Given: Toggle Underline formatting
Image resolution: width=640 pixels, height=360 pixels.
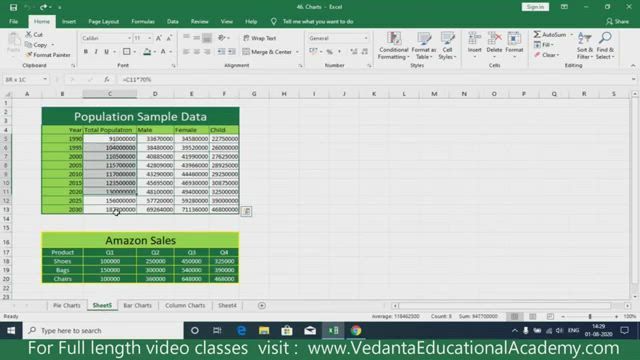Looking at the screenshot, I should 107,52.
